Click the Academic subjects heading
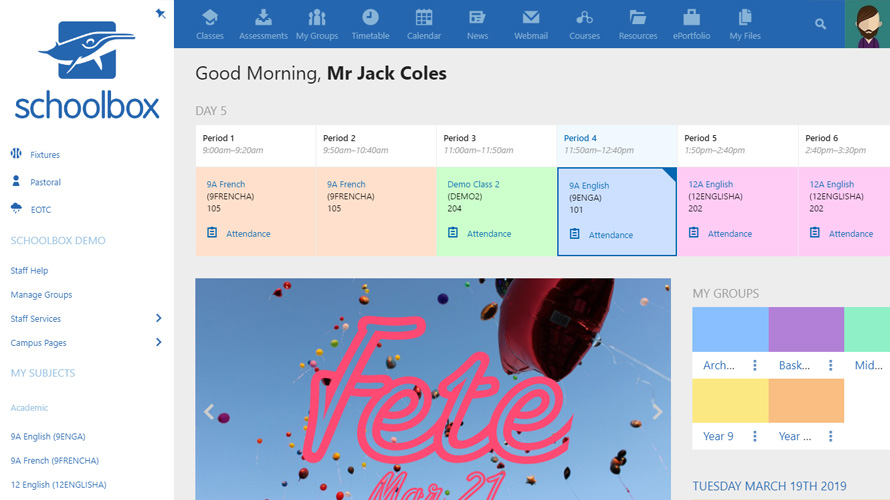This screenshot has width=890, height=500. (29, 407)
